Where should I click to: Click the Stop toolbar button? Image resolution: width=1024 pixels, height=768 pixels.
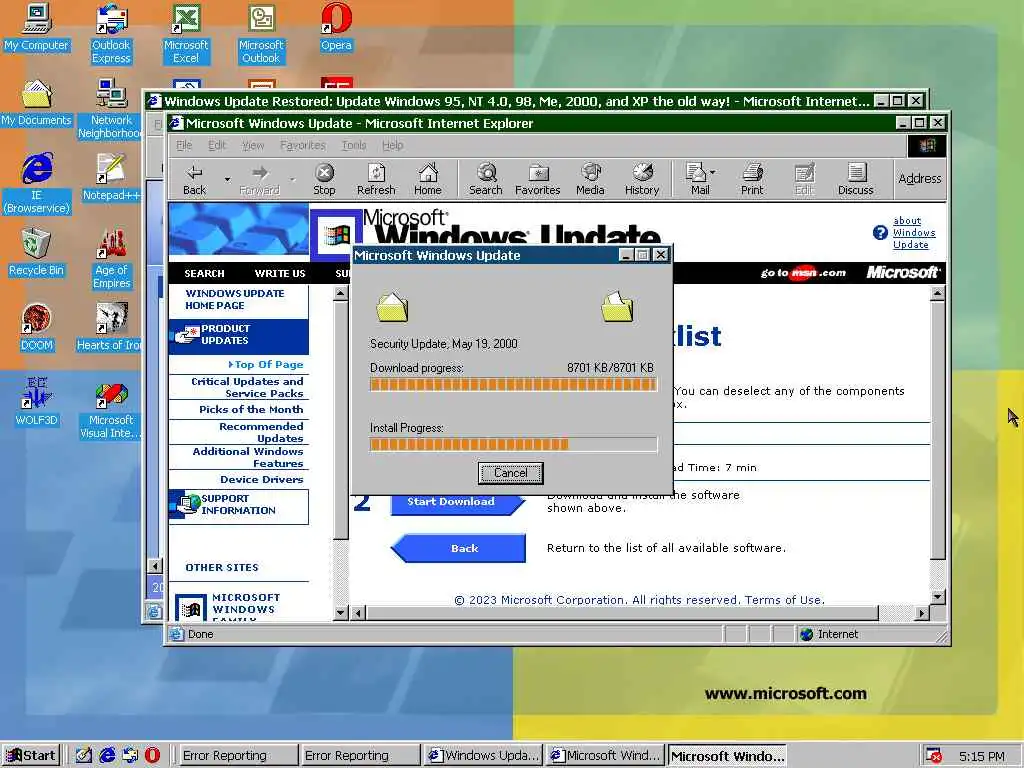(324, 180)
